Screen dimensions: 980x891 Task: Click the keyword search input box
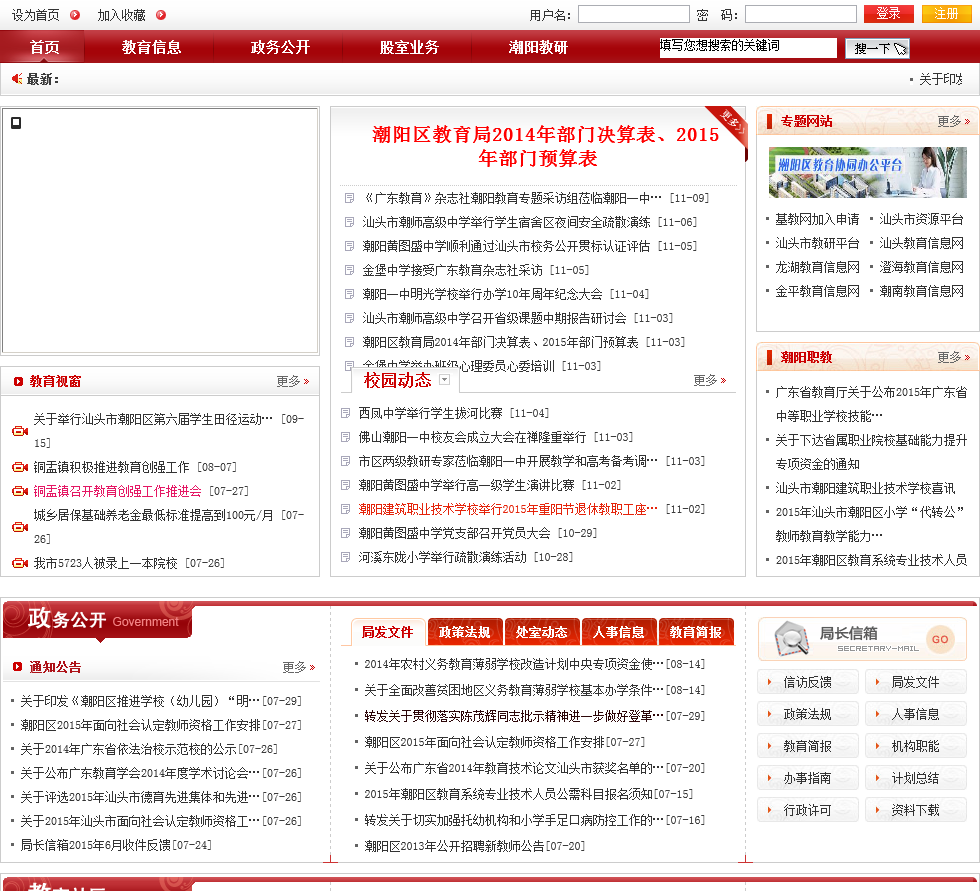point(748,47)
